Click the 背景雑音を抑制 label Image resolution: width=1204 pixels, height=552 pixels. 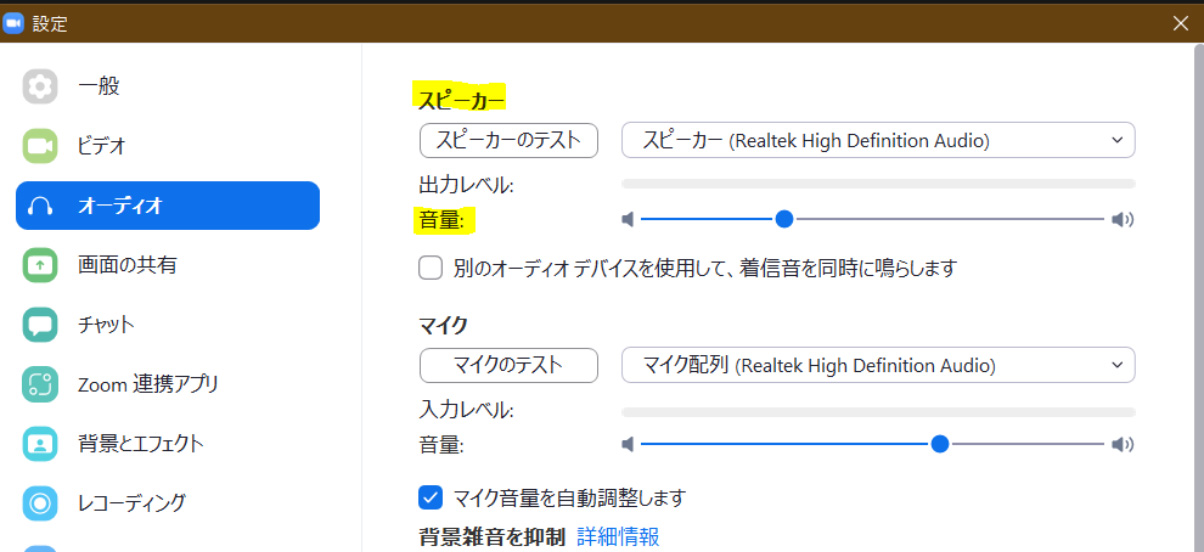coord(492,537)
